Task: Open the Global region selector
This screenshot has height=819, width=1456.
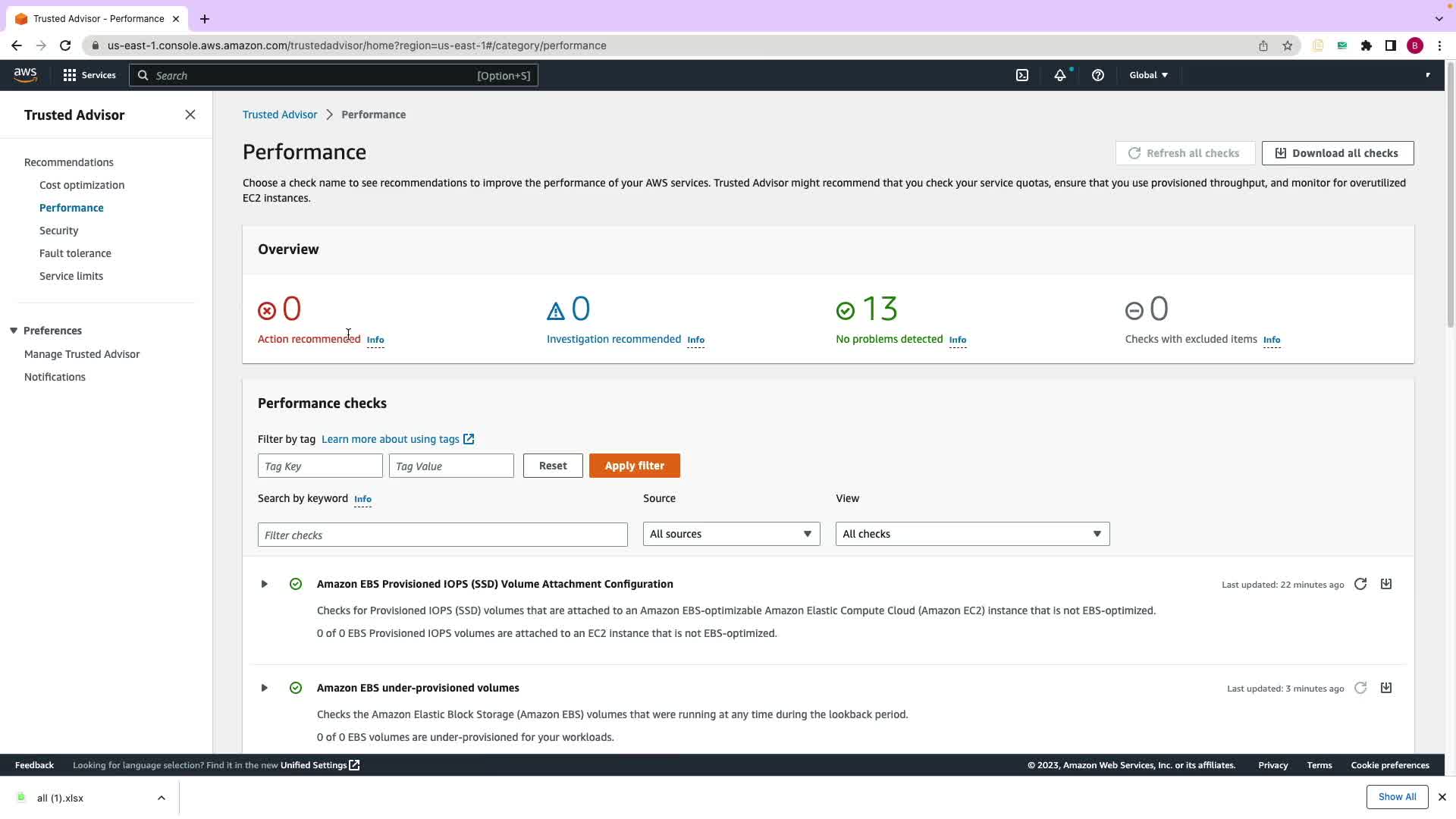Action: (x=1148, y=75)
